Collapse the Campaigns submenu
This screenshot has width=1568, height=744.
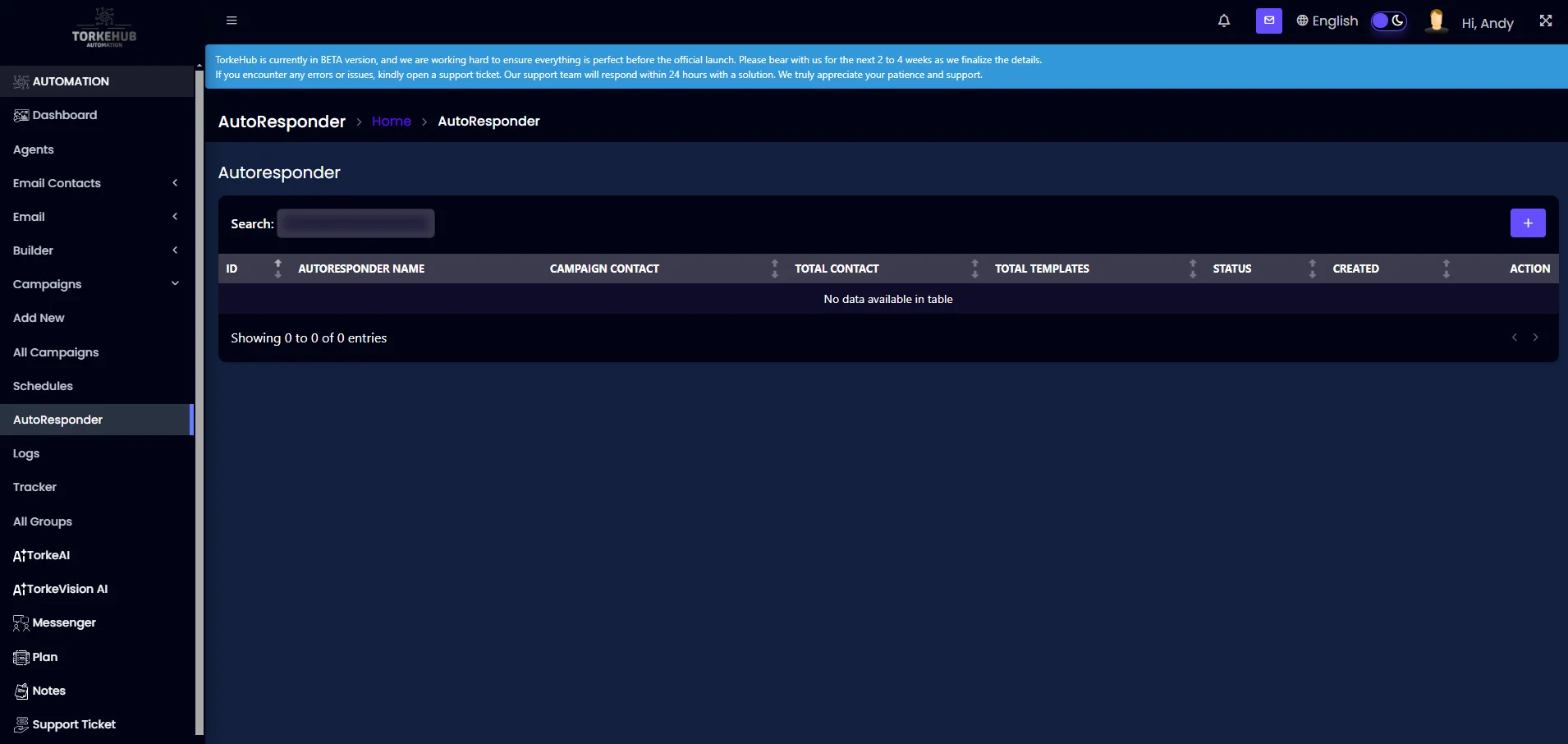175,282
